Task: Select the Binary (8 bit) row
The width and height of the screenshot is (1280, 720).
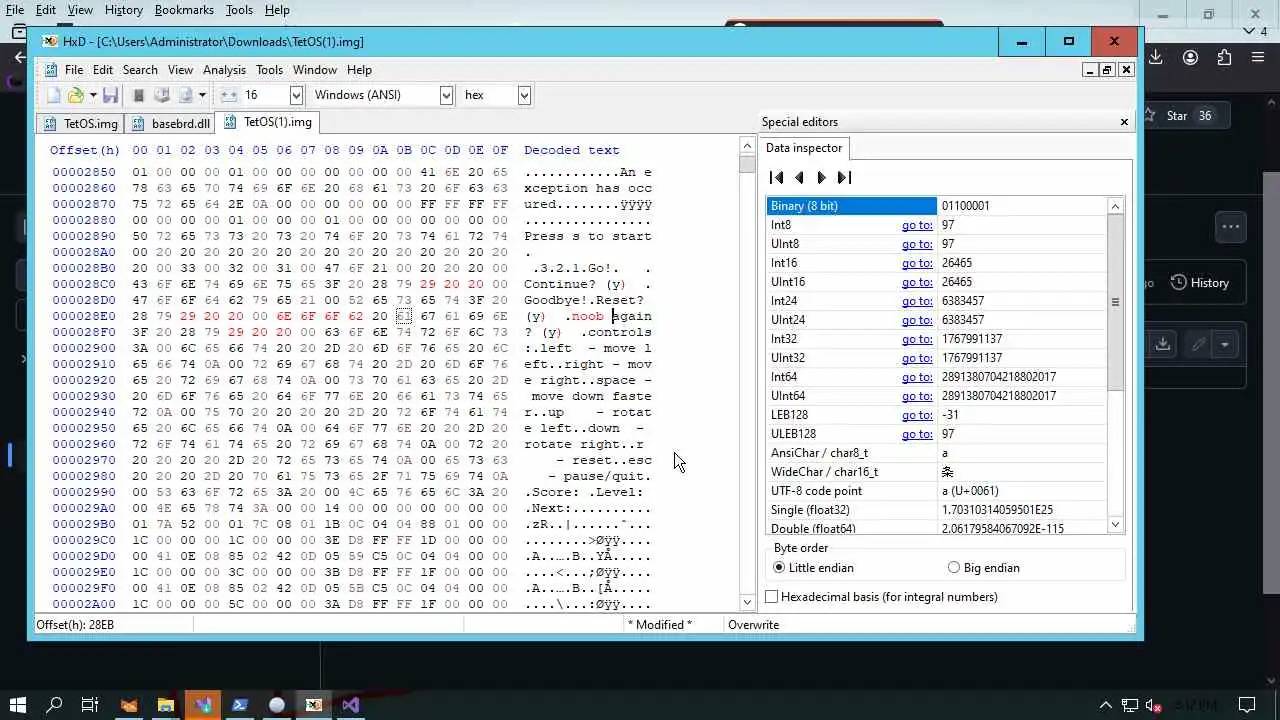Action: pos(937,206)
